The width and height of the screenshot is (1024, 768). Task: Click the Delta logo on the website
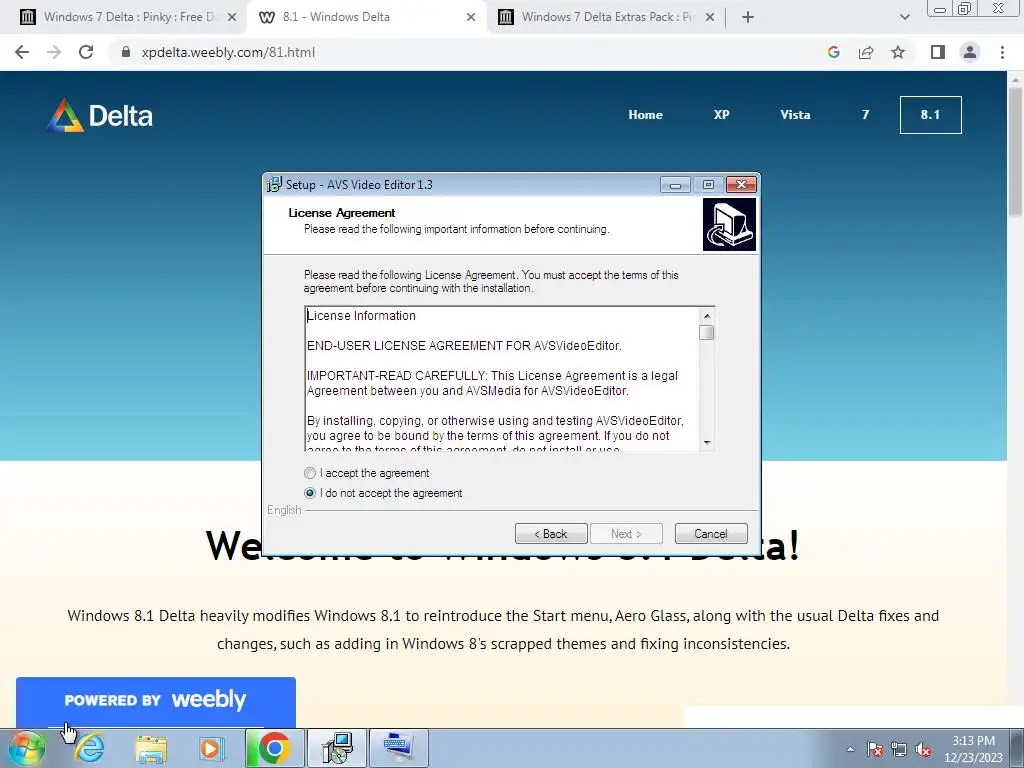pos(100,116)
